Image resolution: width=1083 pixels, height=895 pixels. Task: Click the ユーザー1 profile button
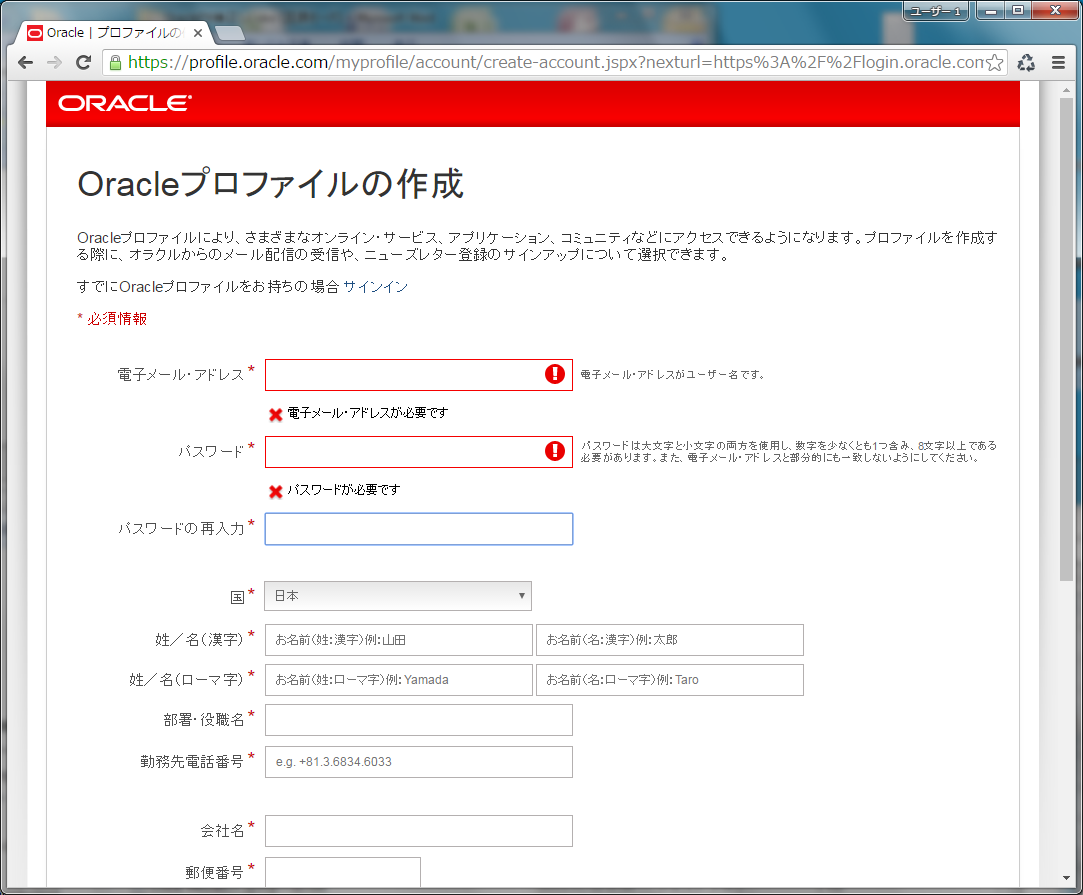click(936, 11)
